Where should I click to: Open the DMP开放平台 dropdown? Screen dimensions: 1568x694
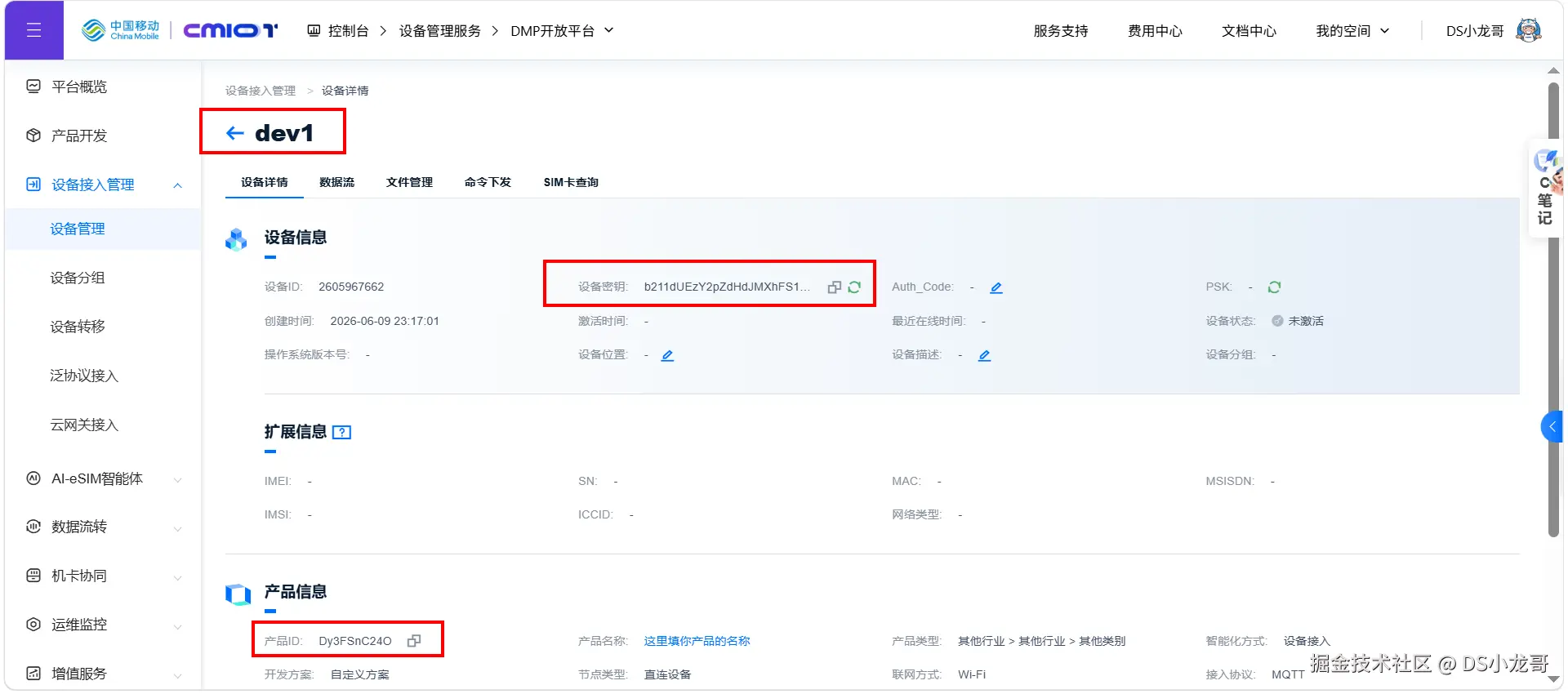608,30
